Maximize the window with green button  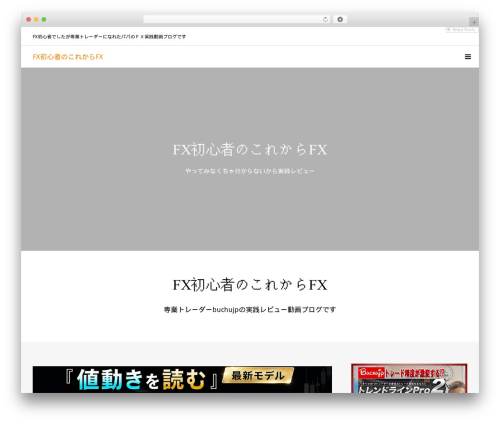point(44,20)
